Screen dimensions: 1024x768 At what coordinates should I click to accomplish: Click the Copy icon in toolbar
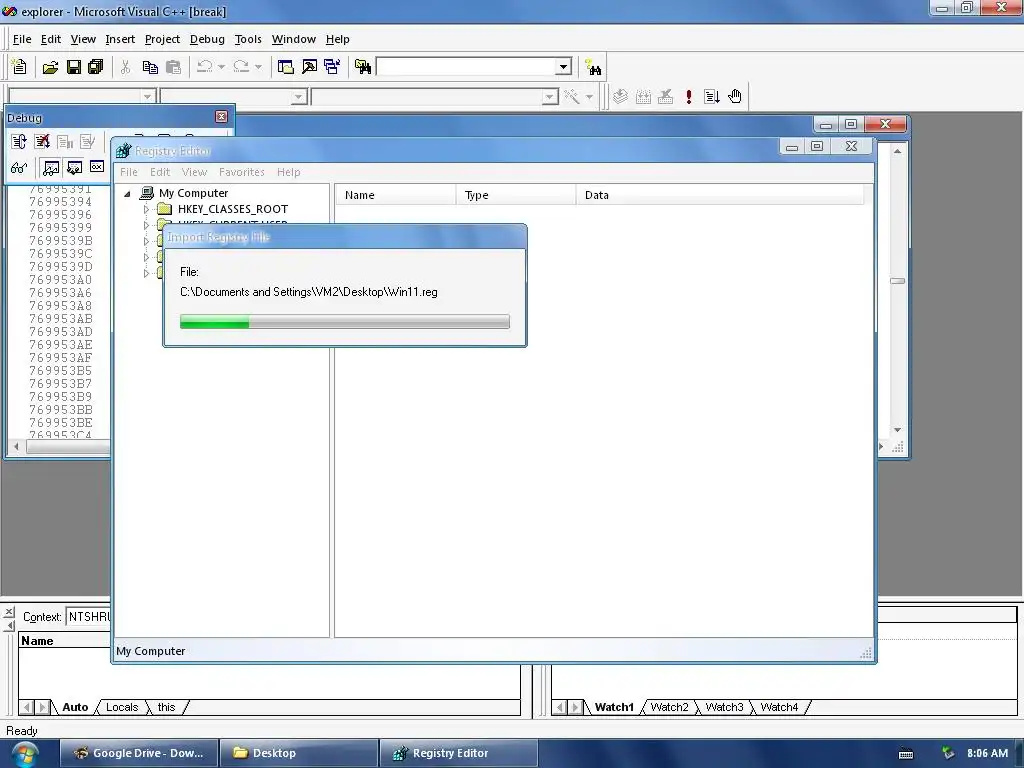[x=150, y=67]
